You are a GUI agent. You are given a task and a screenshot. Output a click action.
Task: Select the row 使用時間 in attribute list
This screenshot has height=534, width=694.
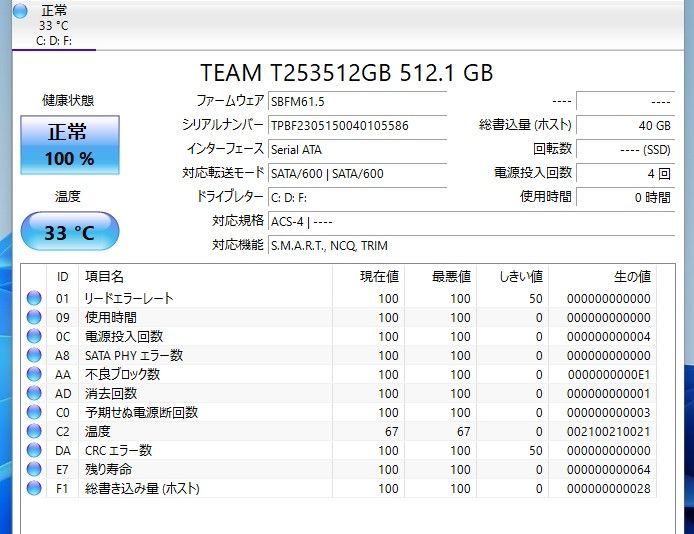(339, 317)
